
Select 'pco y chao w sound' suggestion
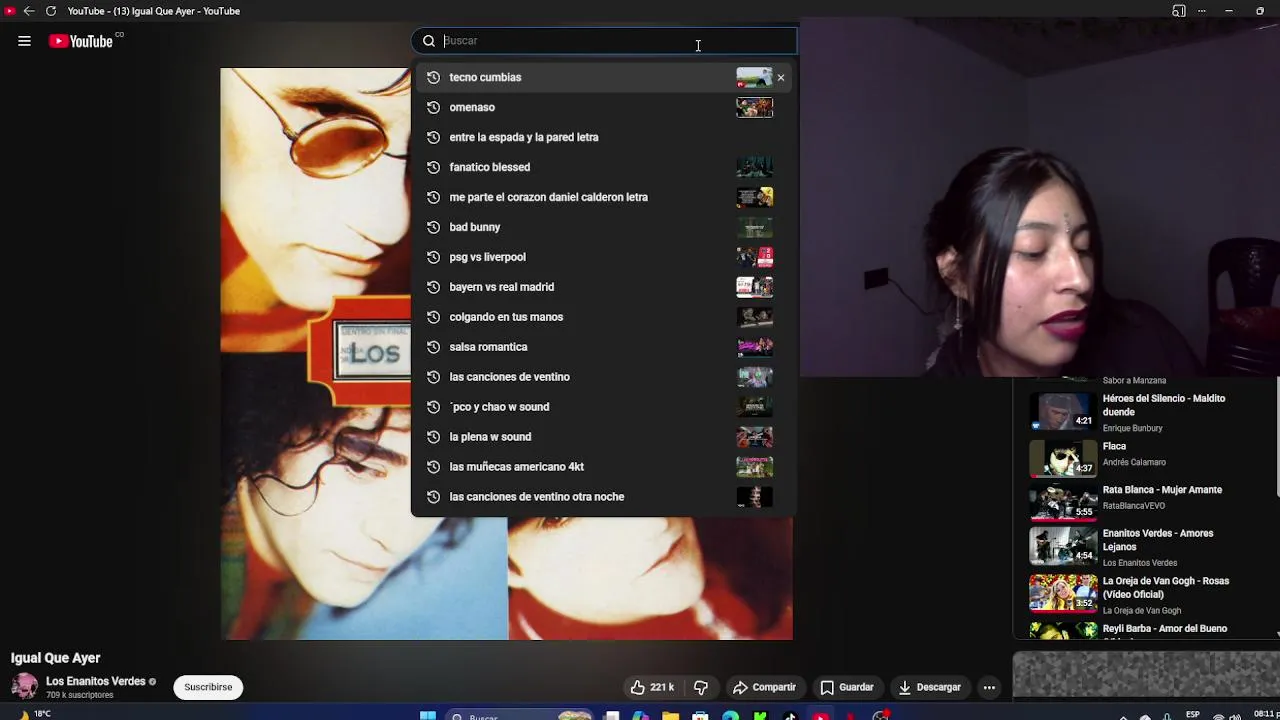[x=499, y=407]
